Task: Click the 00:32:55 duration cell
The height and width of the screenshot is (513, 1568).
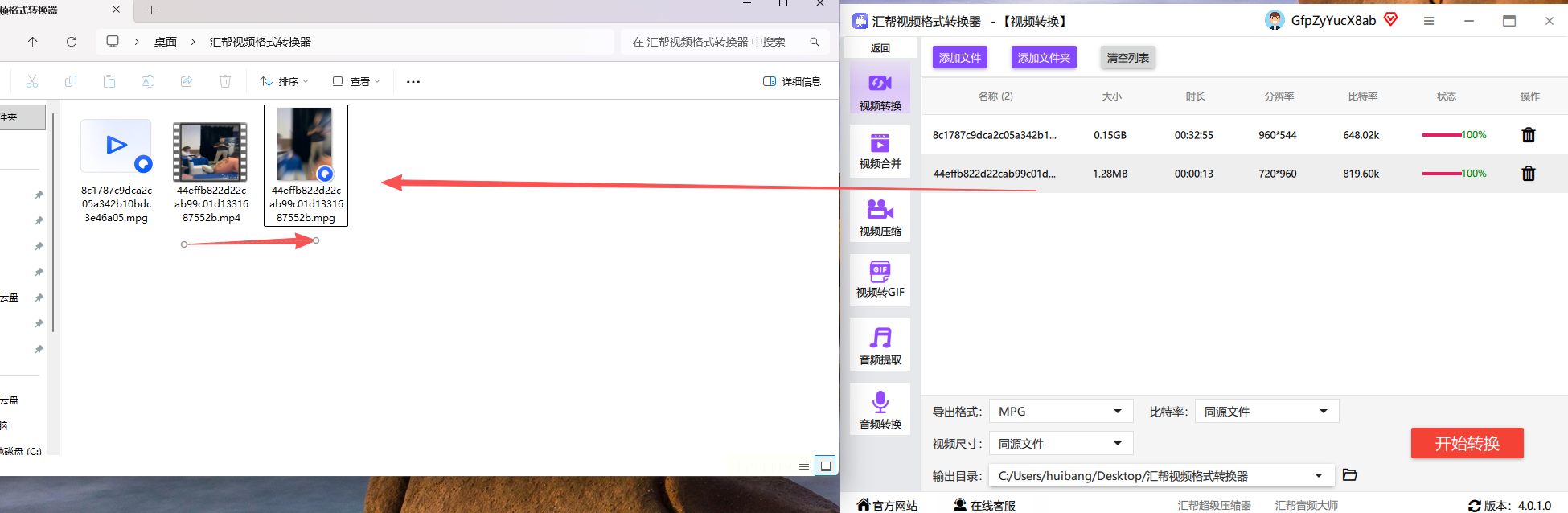Action: [x=1194, y=135]
